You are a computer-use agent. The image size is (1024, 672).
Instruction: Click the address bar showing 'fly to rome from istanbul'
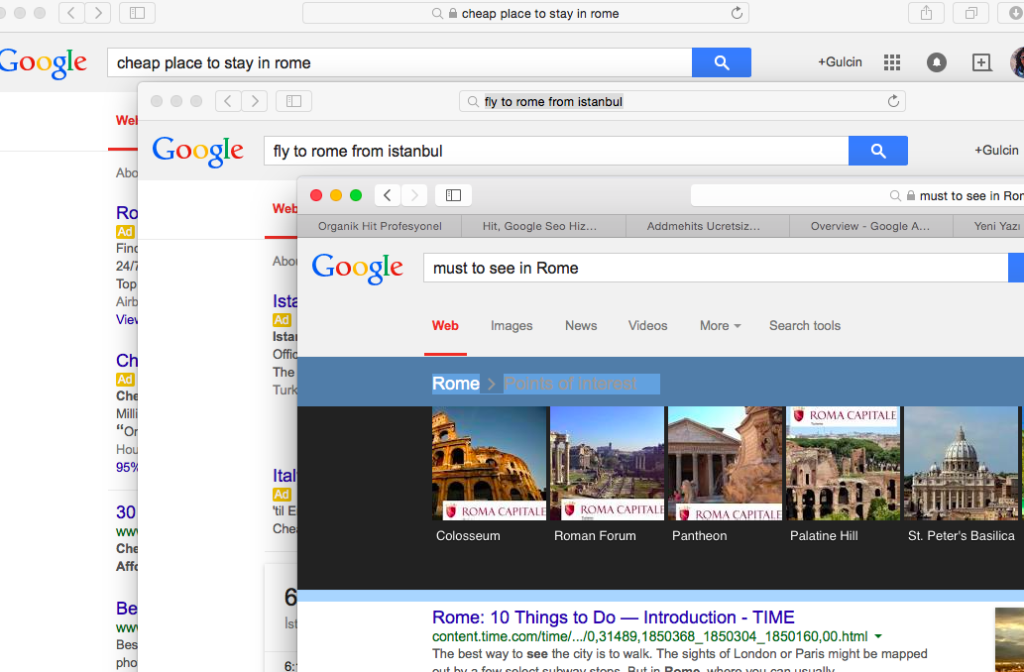682,101
